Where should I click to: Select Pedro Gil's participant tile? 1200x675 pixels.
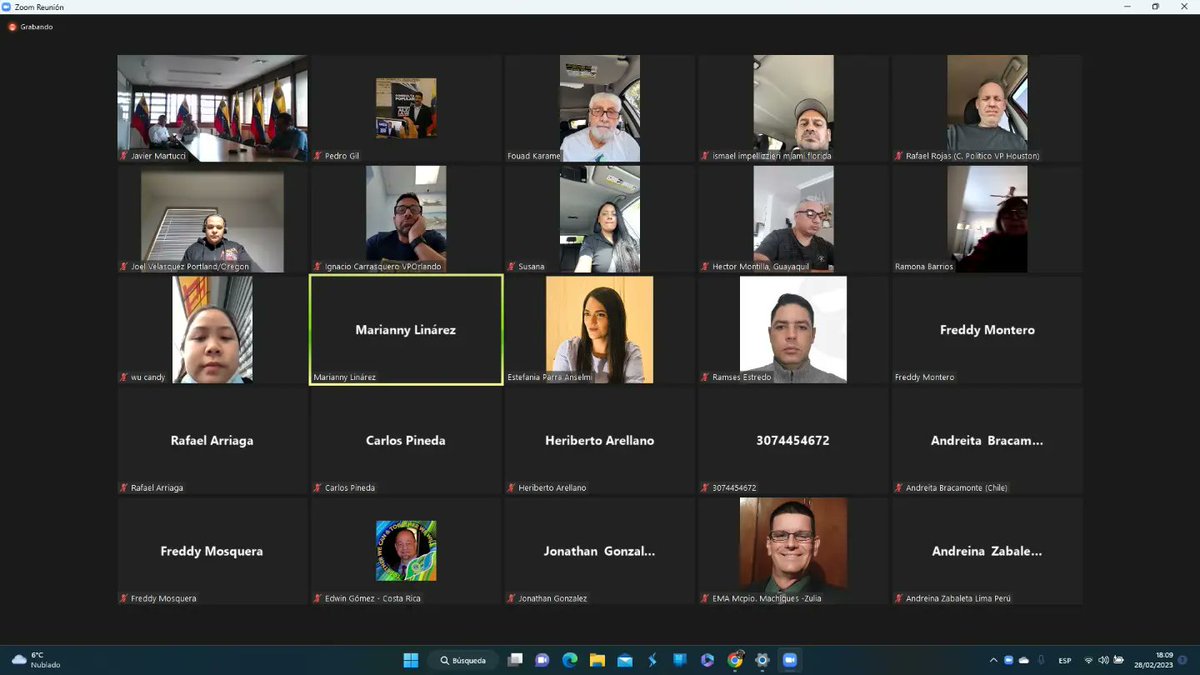406,108
